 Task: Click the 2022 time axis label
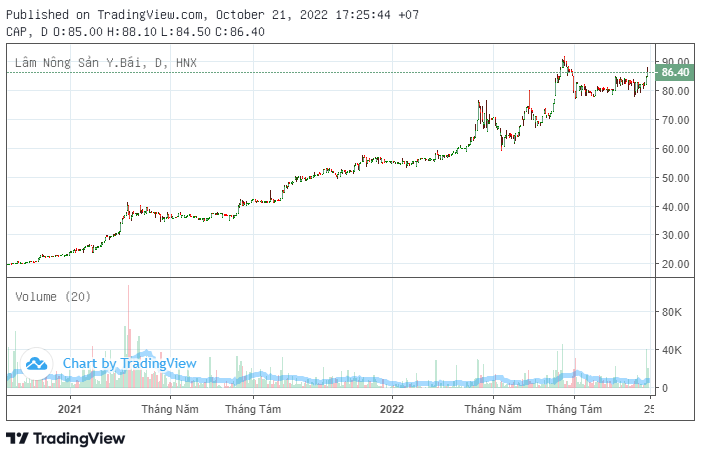tap(391, 409)
